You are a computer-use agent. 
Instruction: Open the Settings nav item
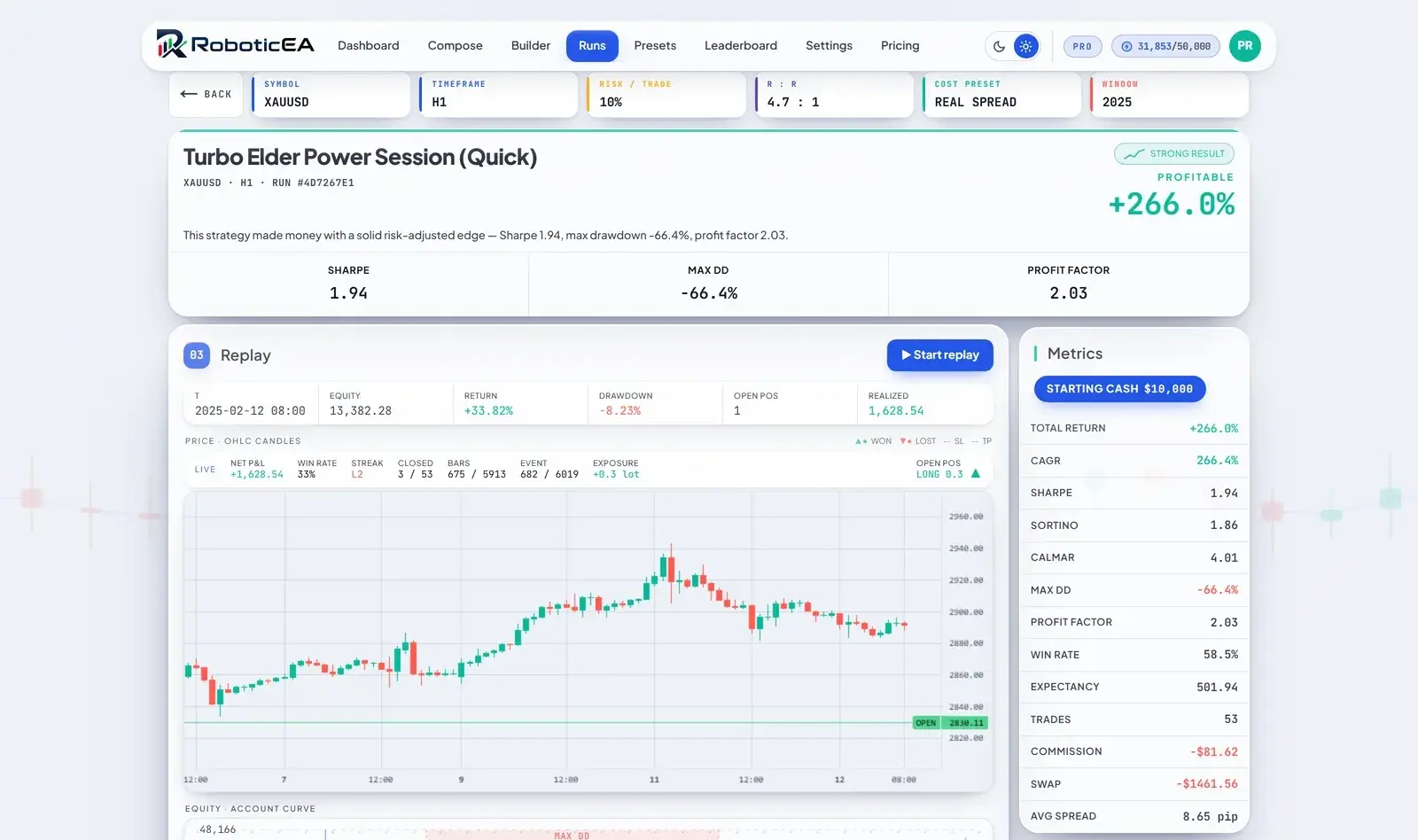pyautogui.click(x=829, y=45)
